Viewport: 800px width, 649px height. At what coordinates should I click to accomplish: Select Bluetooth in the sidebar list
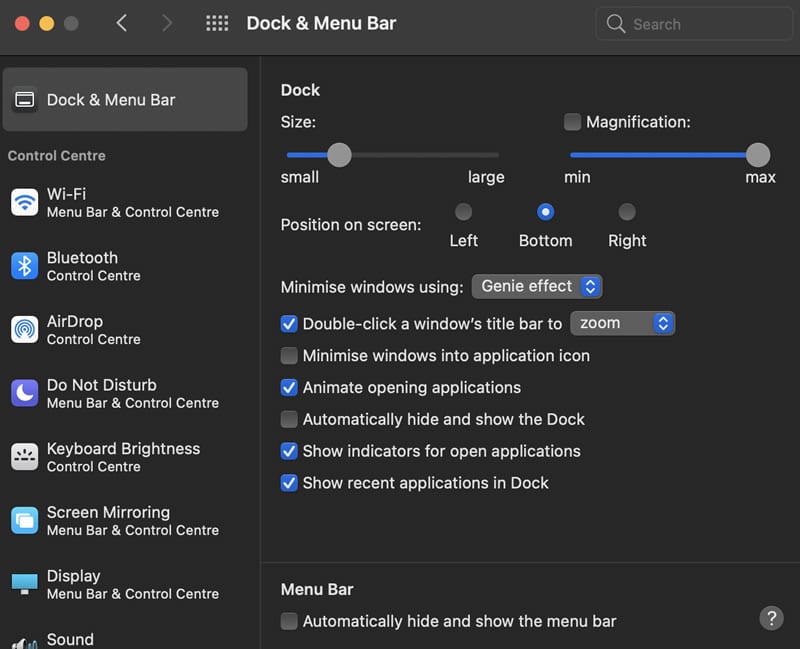click(x=125, y=266)
